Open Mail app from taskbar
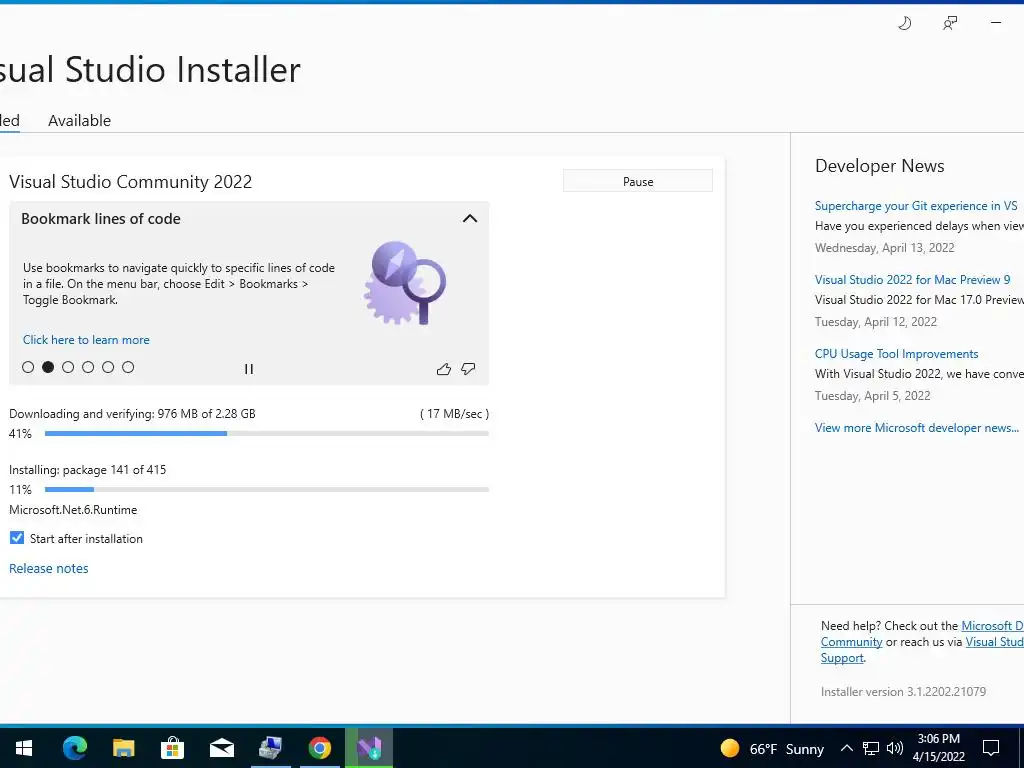This screenshot has width=1024, height=768. tap(221, 748)
